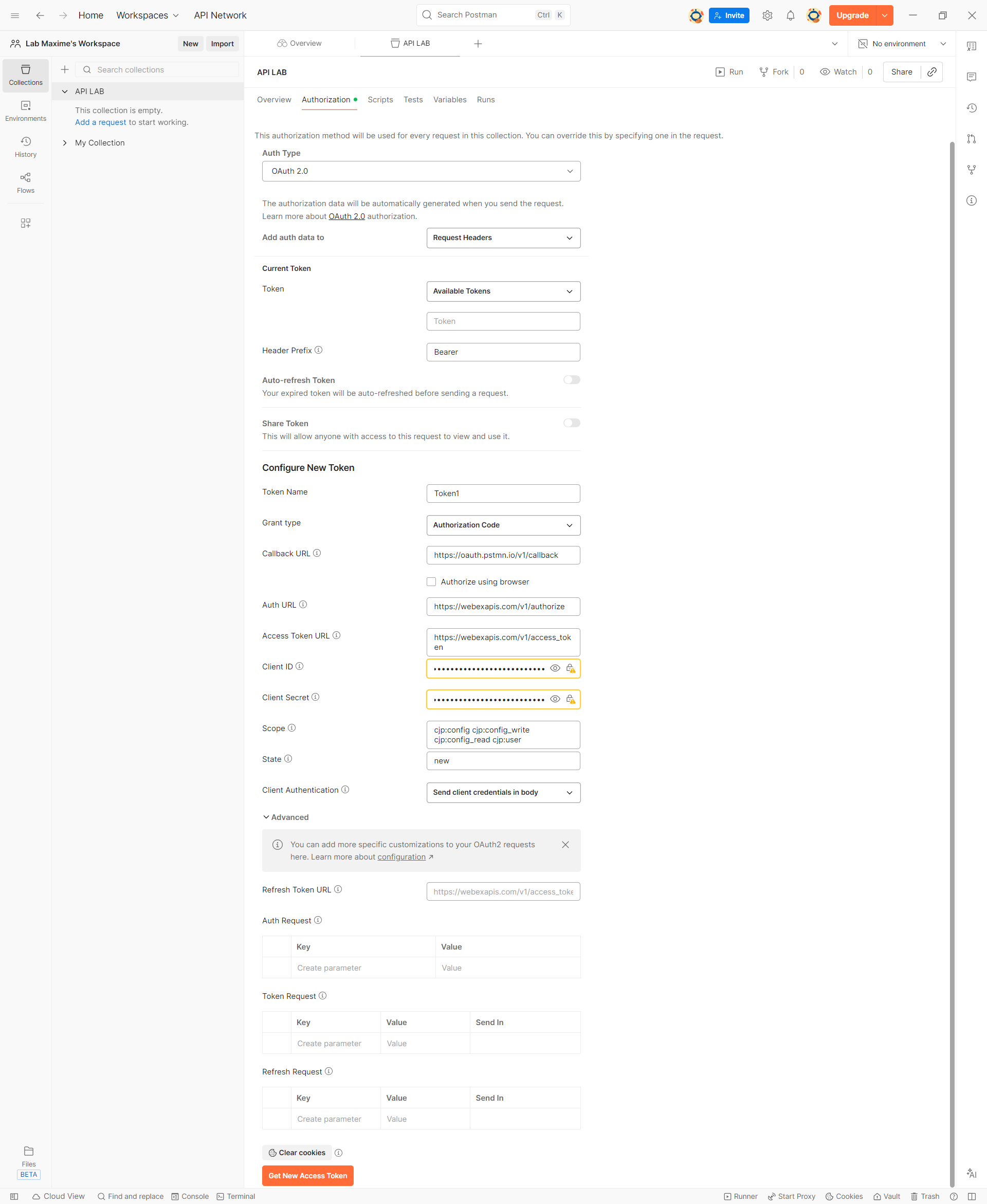Click Get New Access Token button
The height and width of the screenshot is (1204, 987).
[307, 1176]
